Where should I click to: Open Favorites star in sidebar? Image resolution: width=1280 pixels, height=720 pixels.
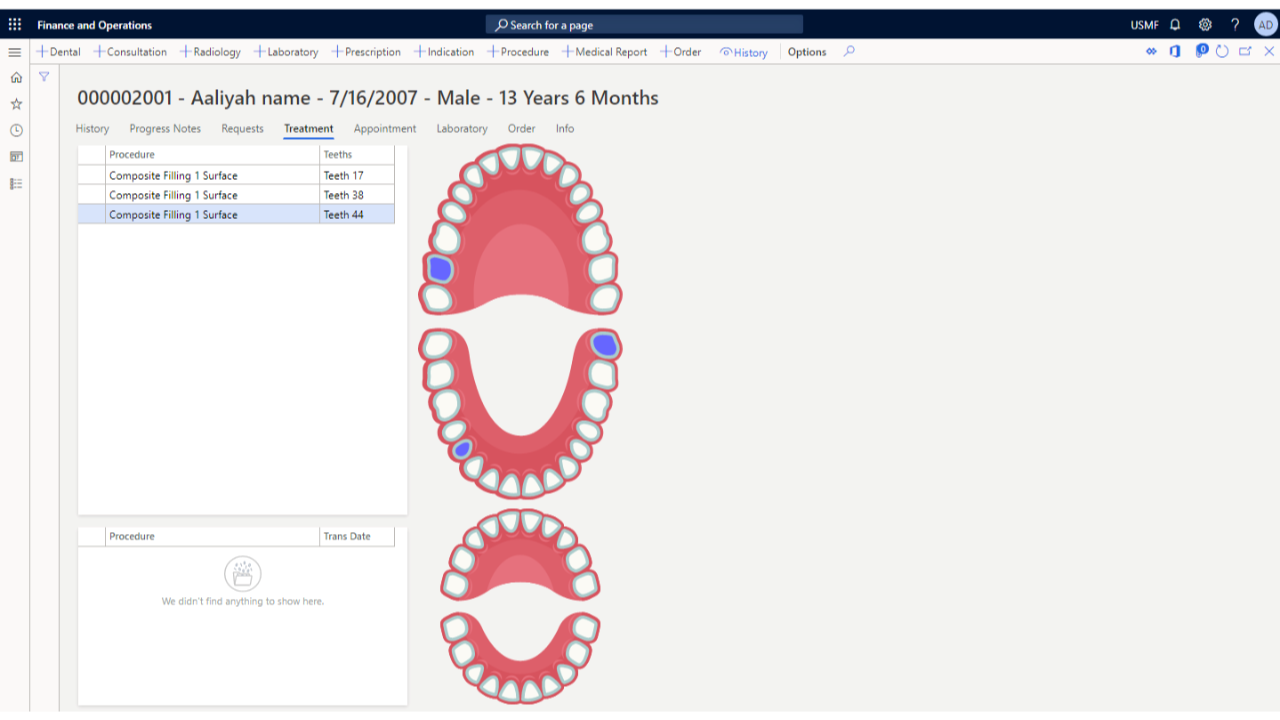(x=16, y=104)
